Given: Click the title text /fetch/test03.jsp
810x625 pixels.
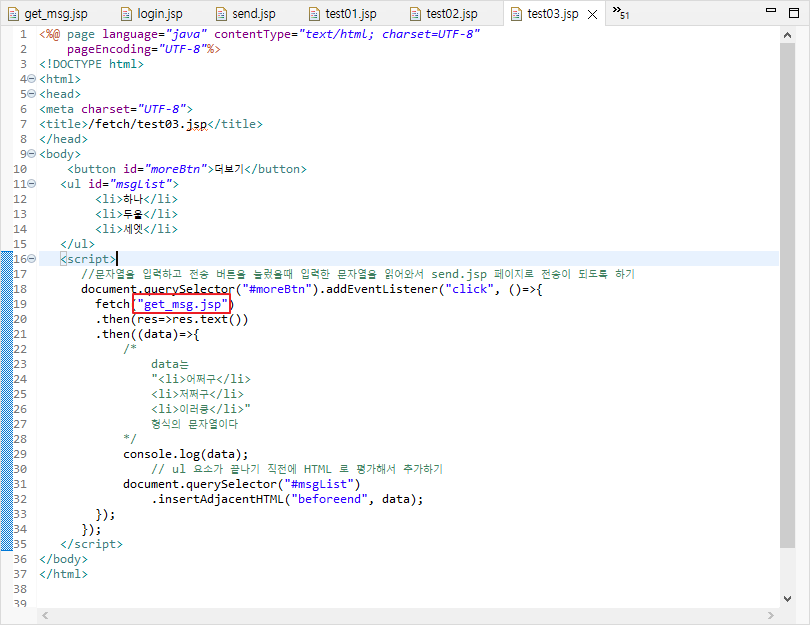Looking at the screenshot, I should (x=148, y=124).
